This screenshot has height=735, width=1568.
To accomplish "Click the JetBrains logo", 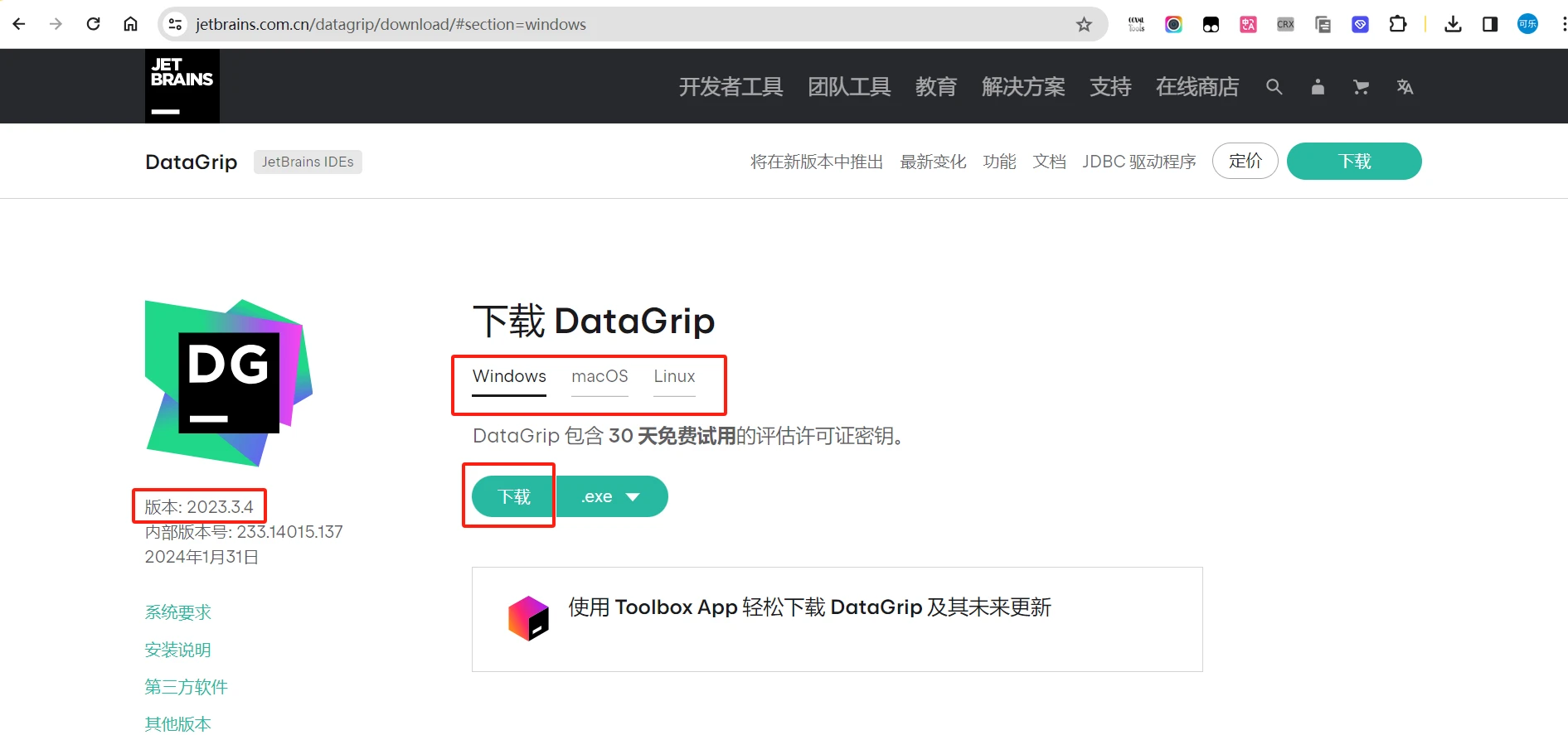I will pyautogui.click(x=182, y=86).
